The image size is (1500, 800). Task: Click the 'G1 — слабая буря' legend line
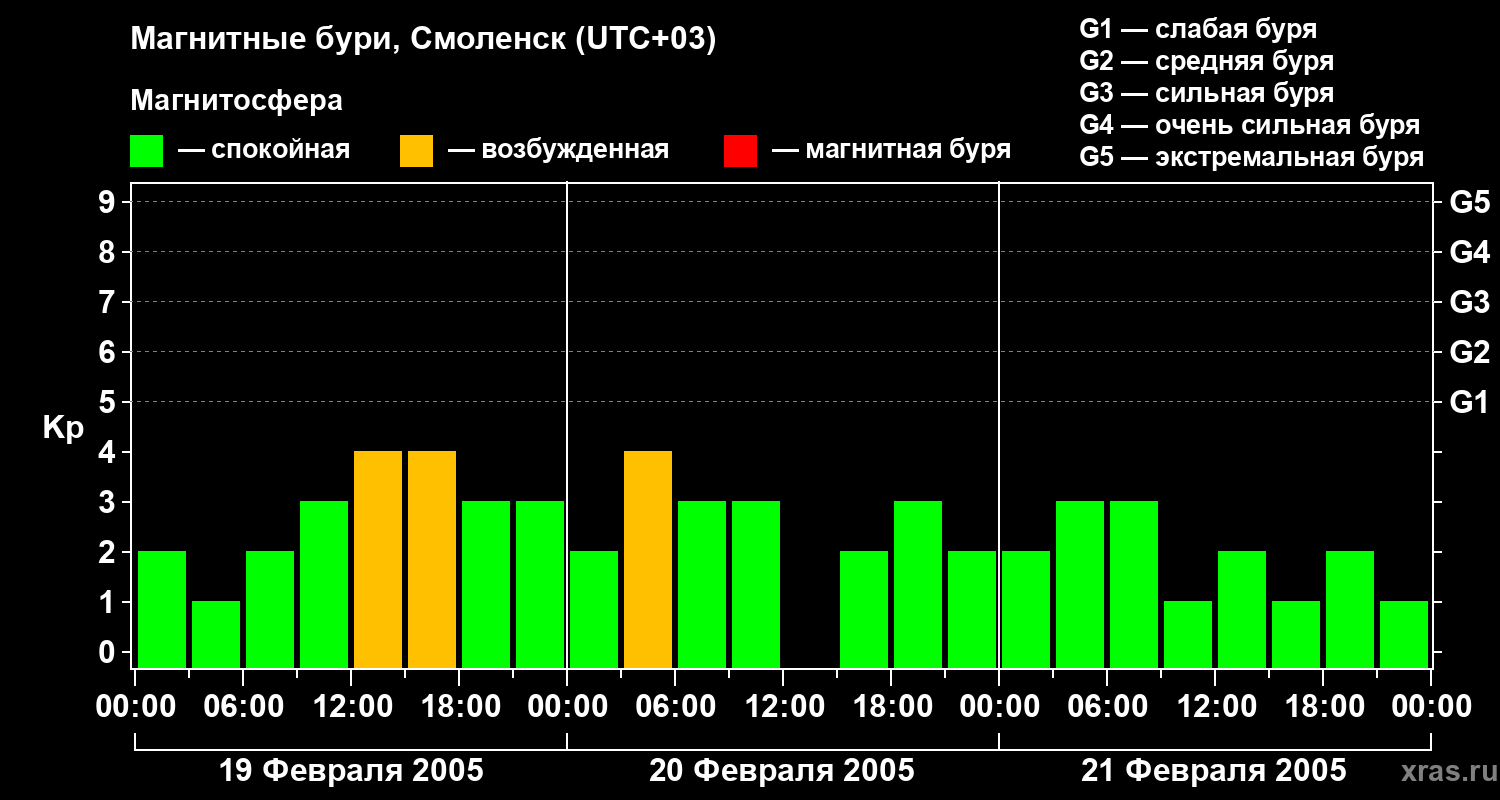tap(1198, 29)
